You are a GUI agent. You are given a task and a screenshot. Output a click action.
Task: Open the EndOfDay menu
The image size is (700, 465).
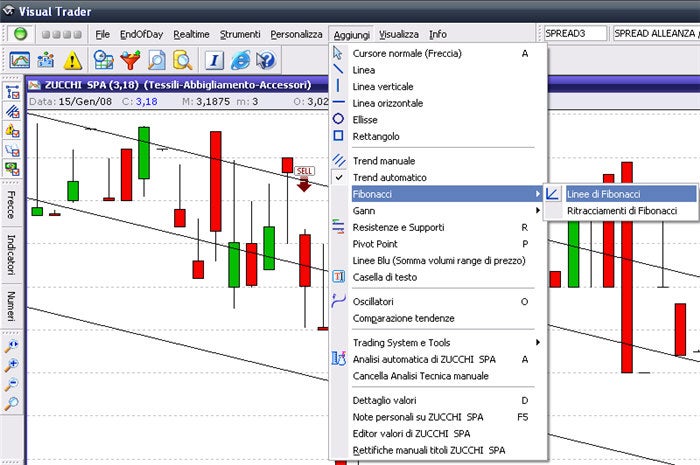click(x=141, y=34)
